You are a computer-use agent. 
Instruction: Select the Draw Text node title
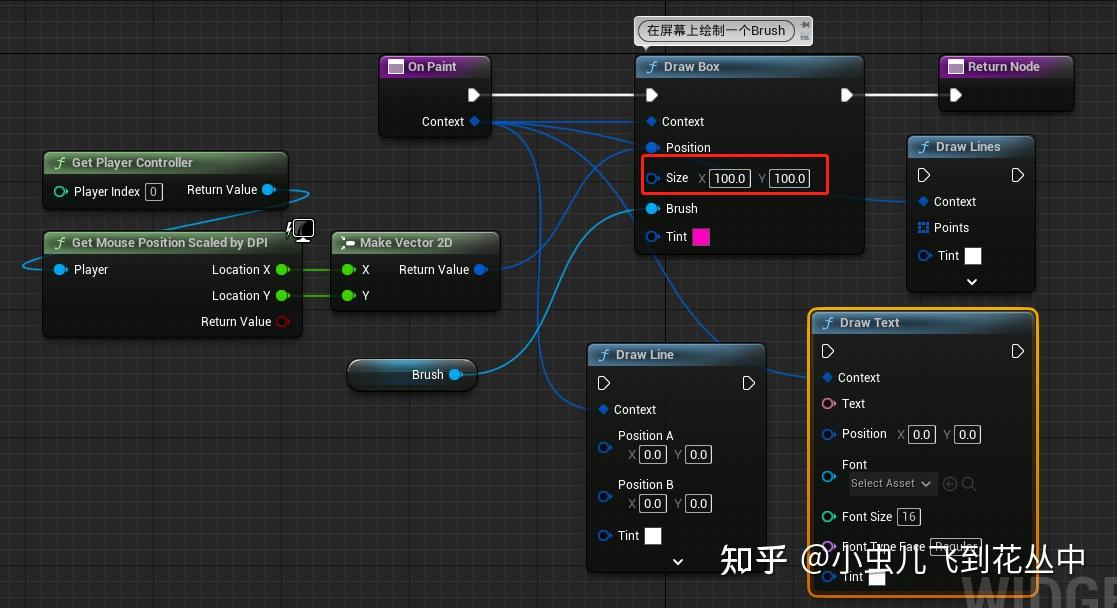(869, 322)
